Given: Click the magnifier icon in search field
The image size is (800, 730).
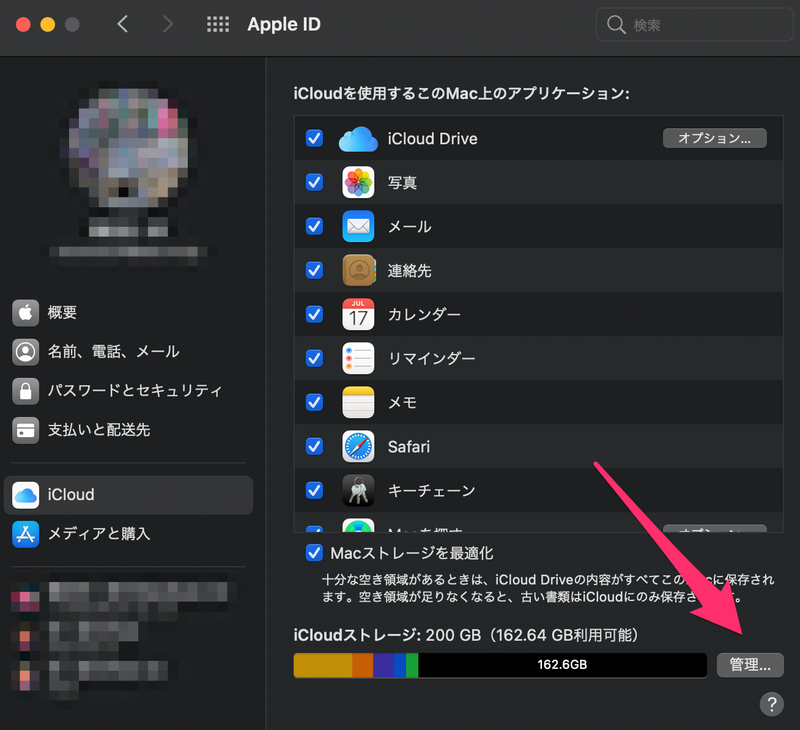Looking at the screenshot, I should click(x=616, y=24).
